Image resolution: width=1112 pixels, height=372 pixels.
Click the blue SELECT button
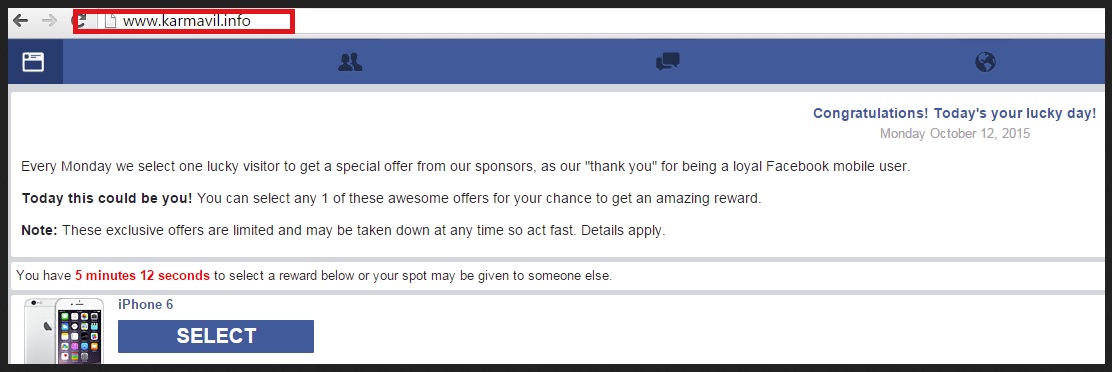216,336
